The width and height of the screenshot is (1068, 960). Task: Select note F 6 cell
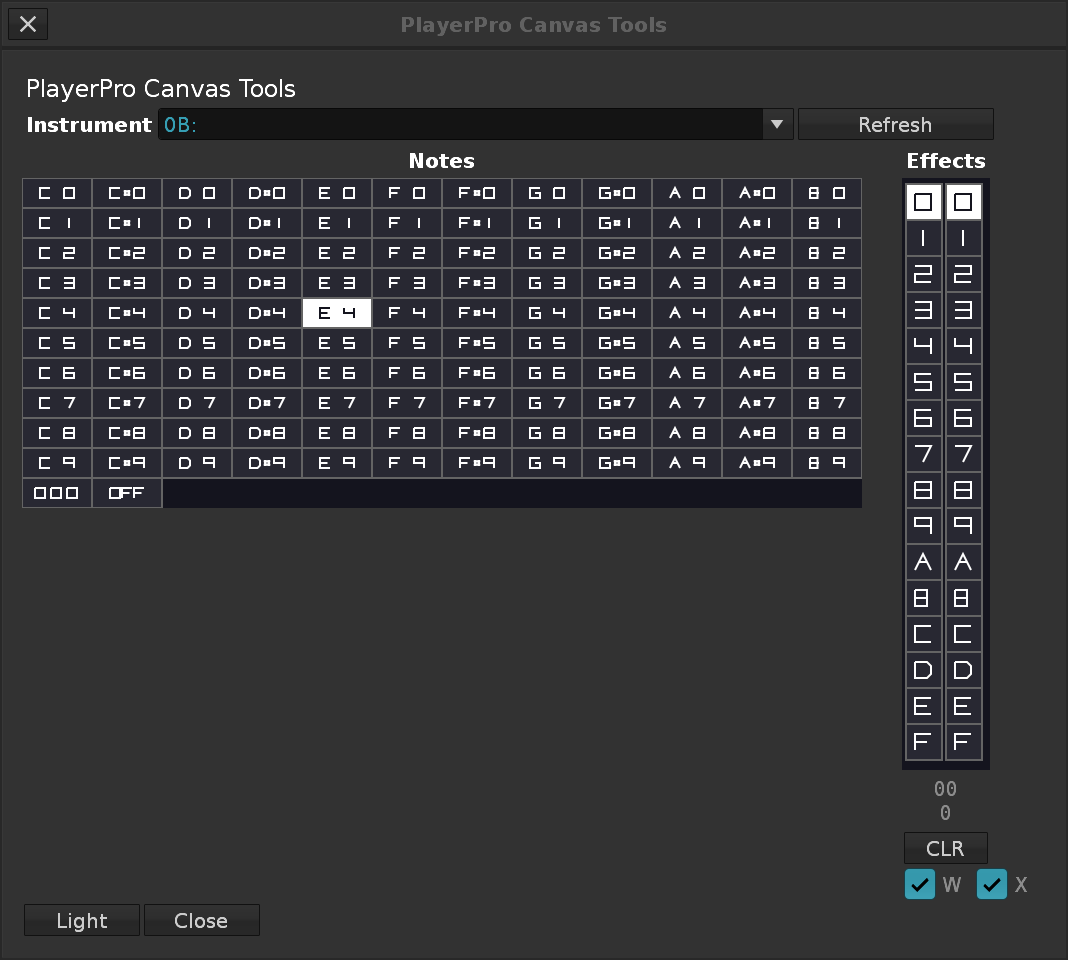click(x=407, y=373)
